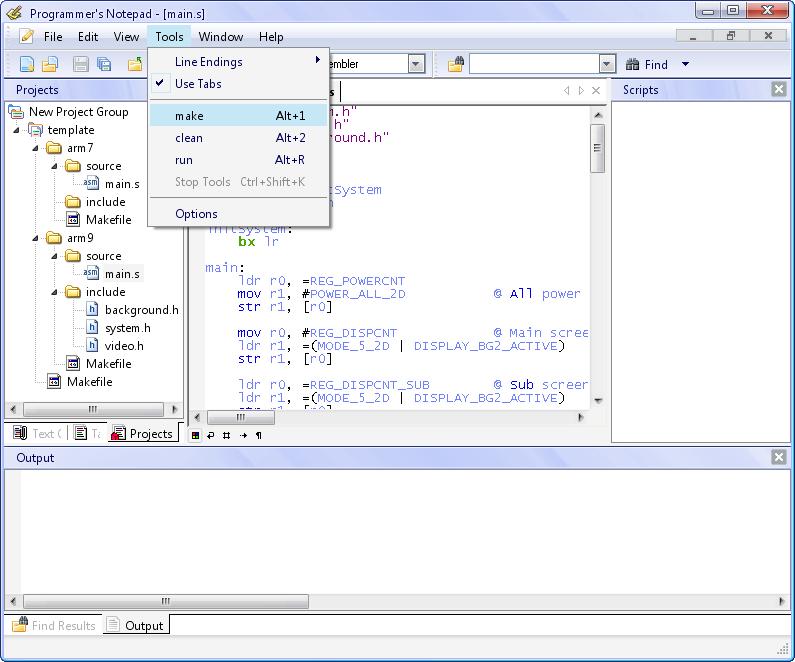
Task: Toggle the Use Tabs option
Action: click(x=198, y=84)
